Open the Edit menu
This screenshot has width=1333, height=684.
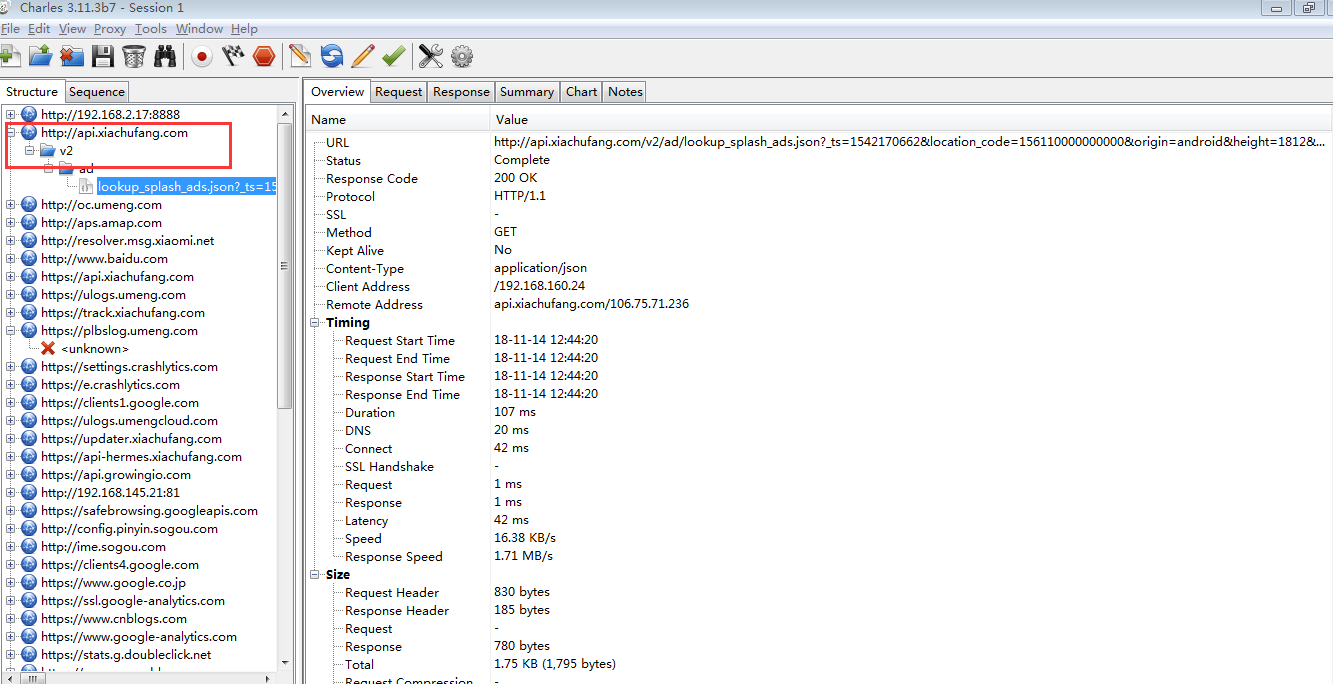pyautogui.click(x=39, y=29)
